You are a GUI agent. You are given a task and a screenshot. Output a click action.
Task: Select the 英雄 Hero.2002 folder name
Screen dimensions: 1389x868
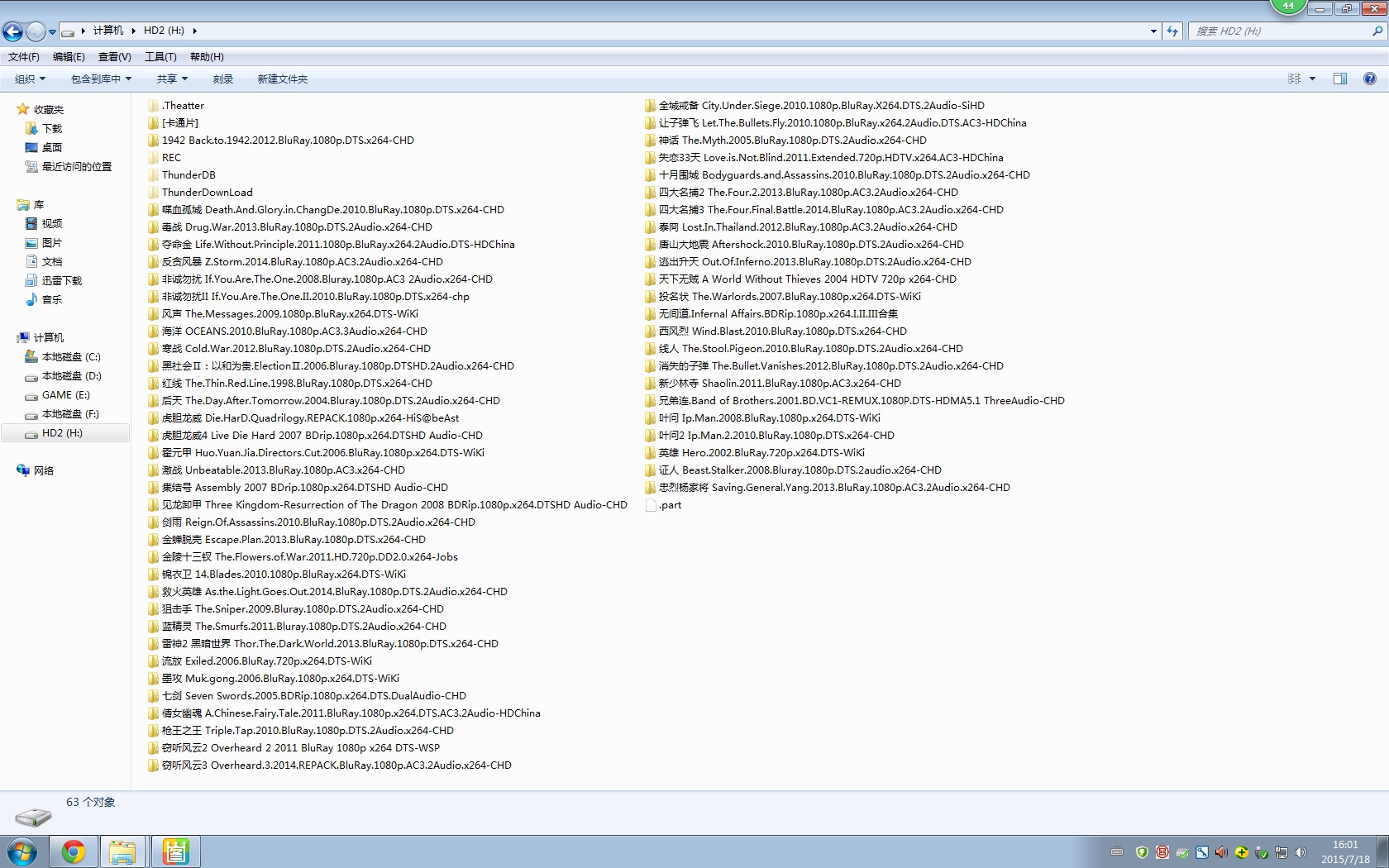(x=761, y=453)
